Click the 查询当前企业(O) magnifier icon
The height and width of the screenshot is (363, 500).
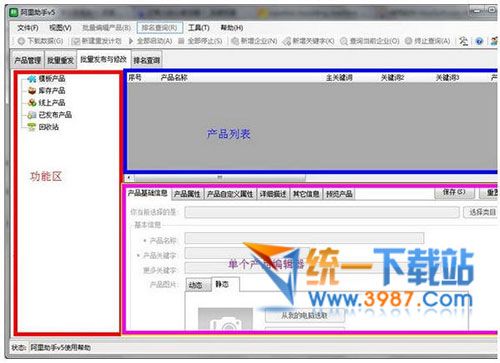coord(344,41)
